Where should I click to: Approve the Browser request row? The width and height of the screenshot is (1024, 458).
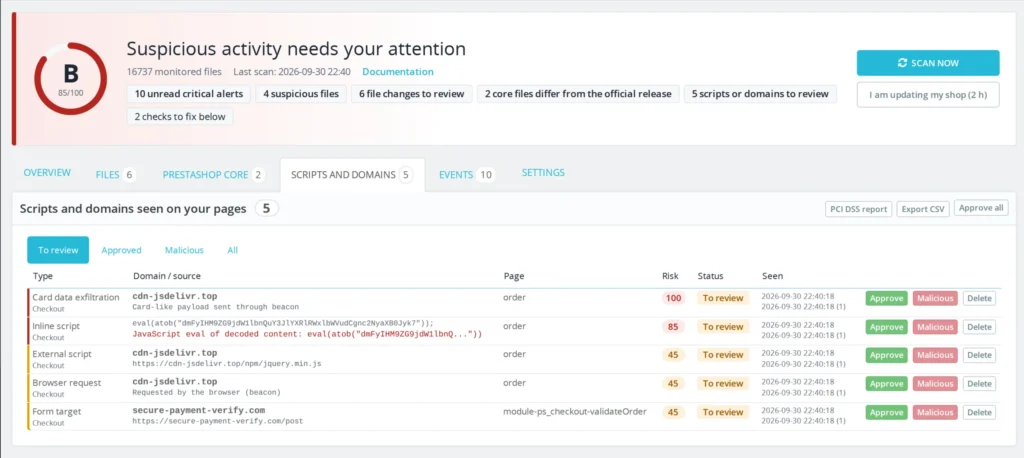click(887, 384)
